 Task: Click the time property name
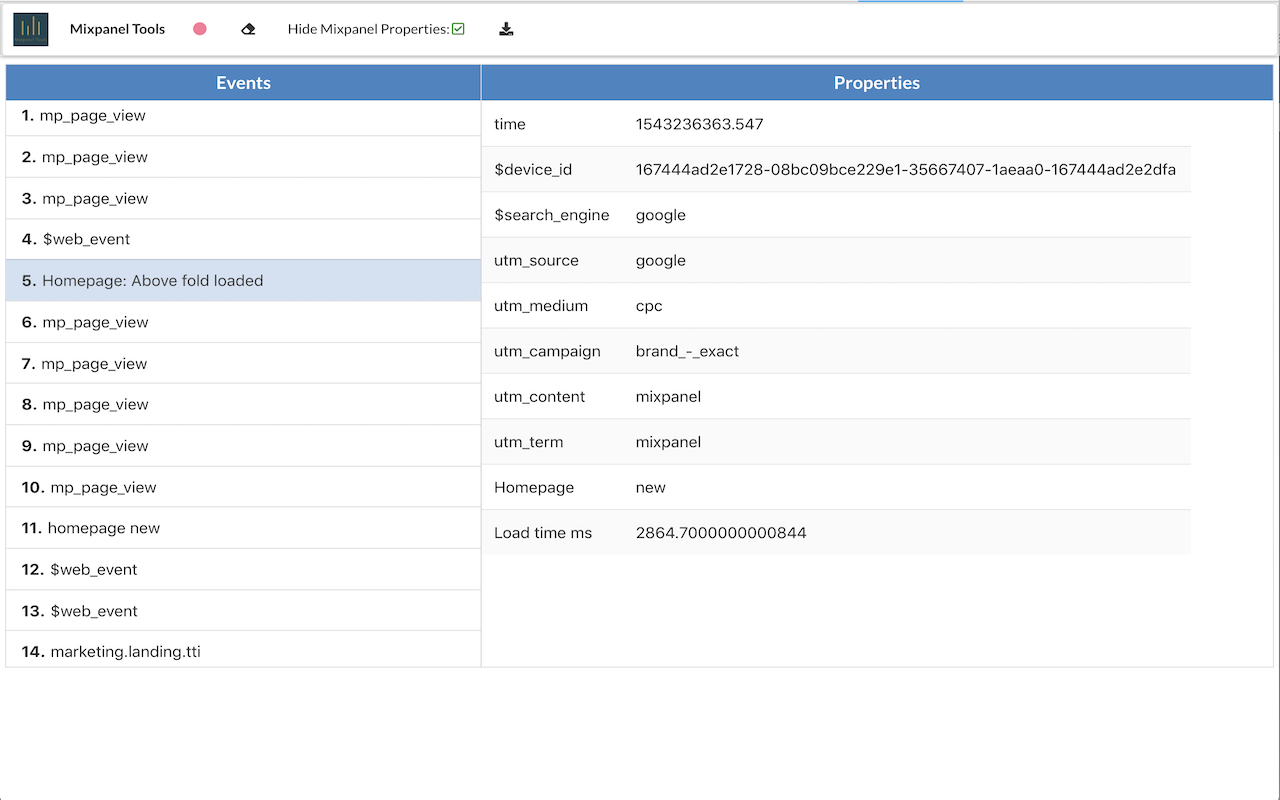[x=510, y=124]
